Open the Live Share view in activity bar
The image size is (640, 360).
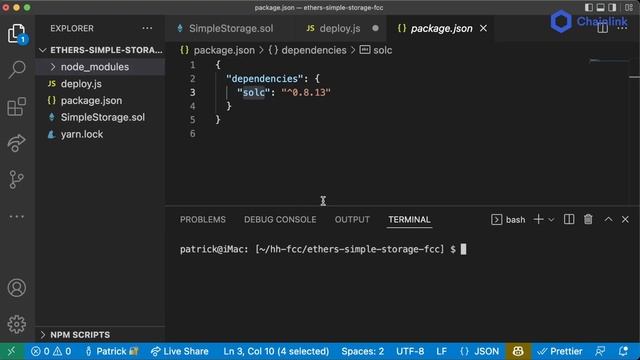coord(17,142)
